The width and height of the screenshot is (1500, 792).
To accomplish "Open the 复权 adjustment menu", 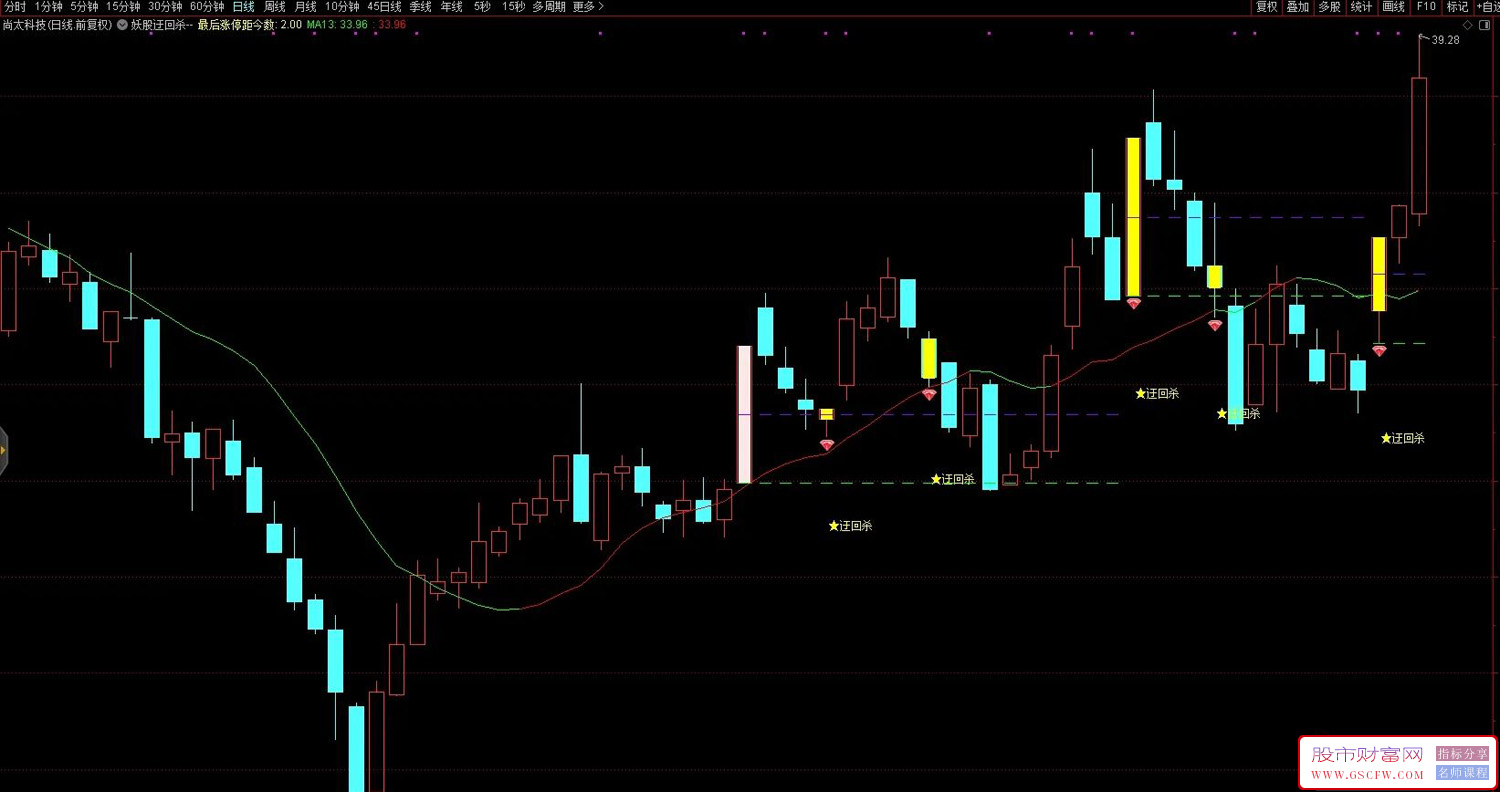I will [x=1266, y=6].
